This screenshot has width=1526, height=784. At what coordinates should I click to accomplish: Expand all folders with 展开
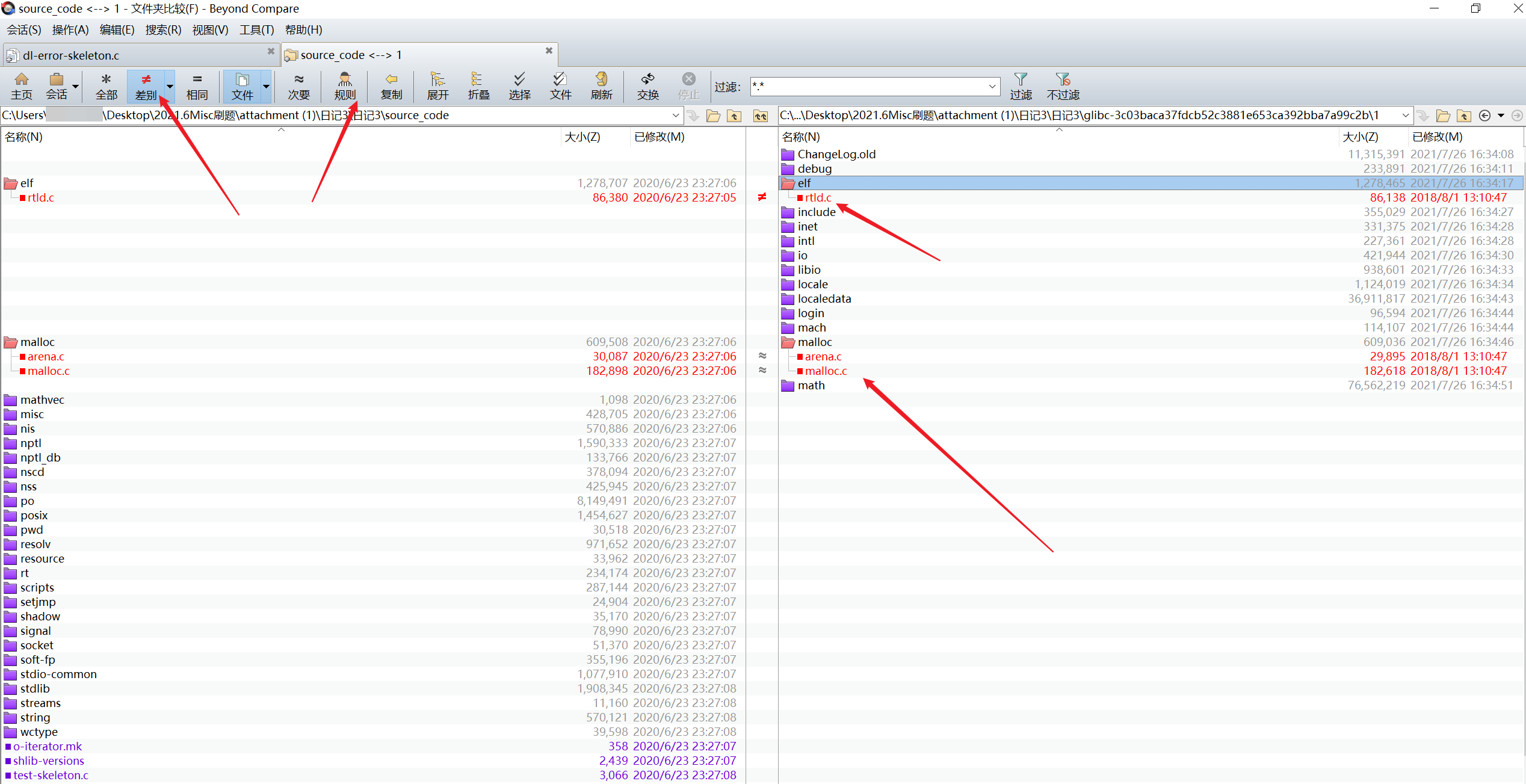438,86
